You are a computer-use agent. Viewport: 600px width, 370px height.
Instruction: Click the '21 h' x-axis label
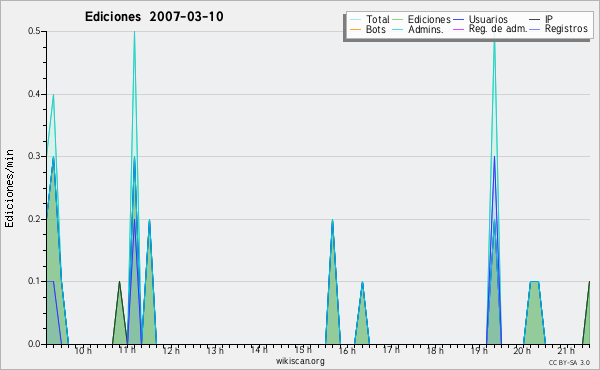tap(566, 350)
